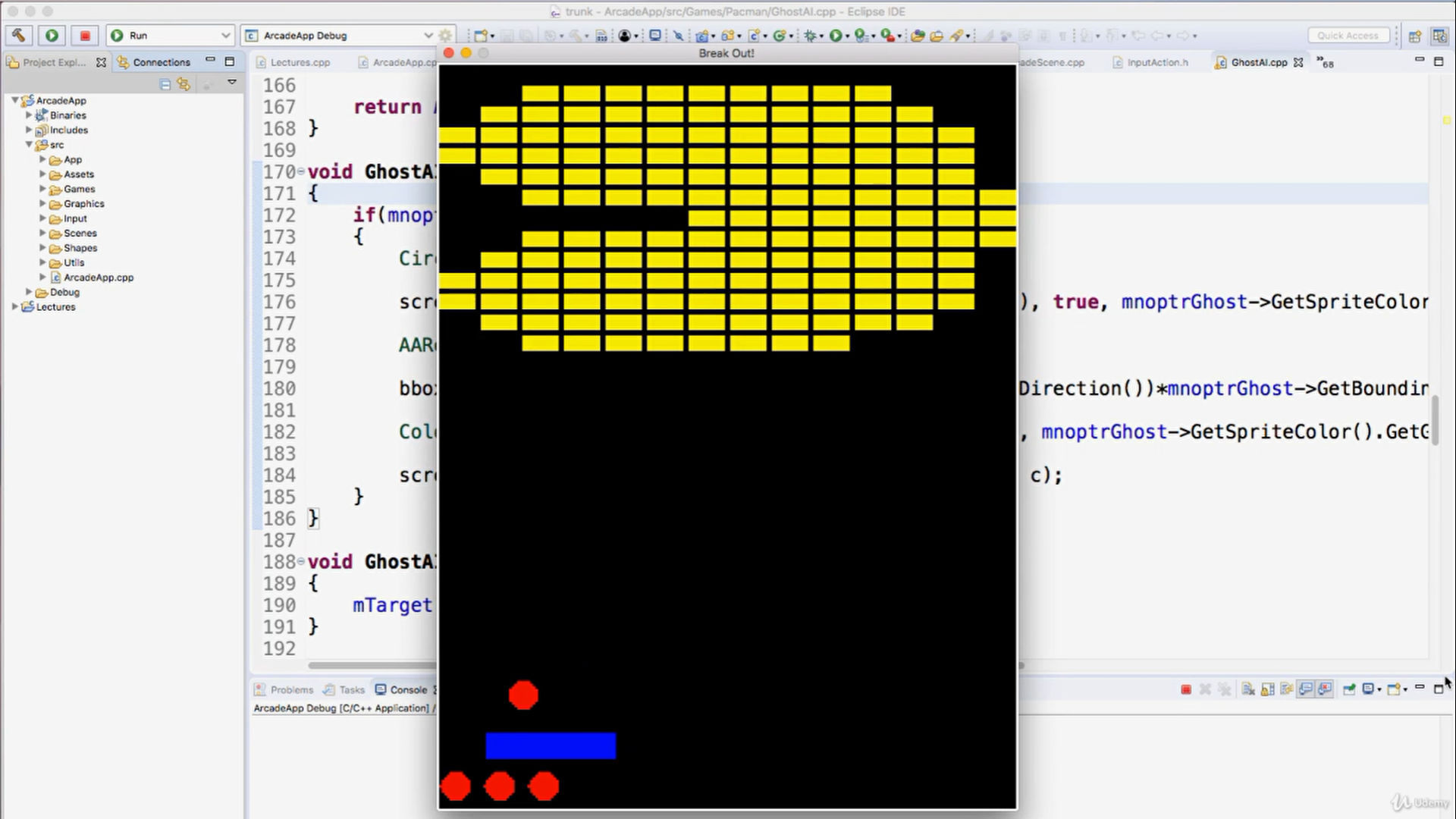The width and height of the screenshot is (1456, 819).
Task: Toggle Show Console on standard error
Action: pyautogui.click(x=1325, y=689)
